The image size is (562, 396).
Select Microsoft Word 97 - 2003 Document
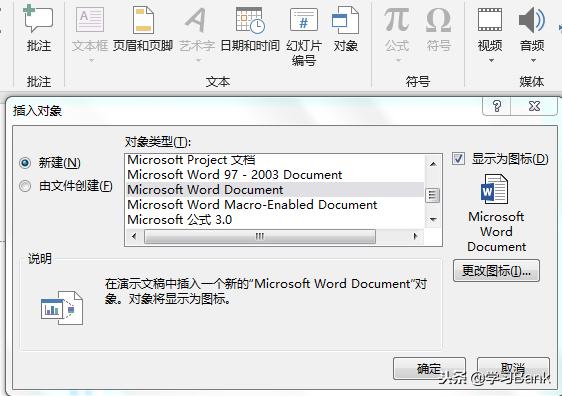click(275, 175)
